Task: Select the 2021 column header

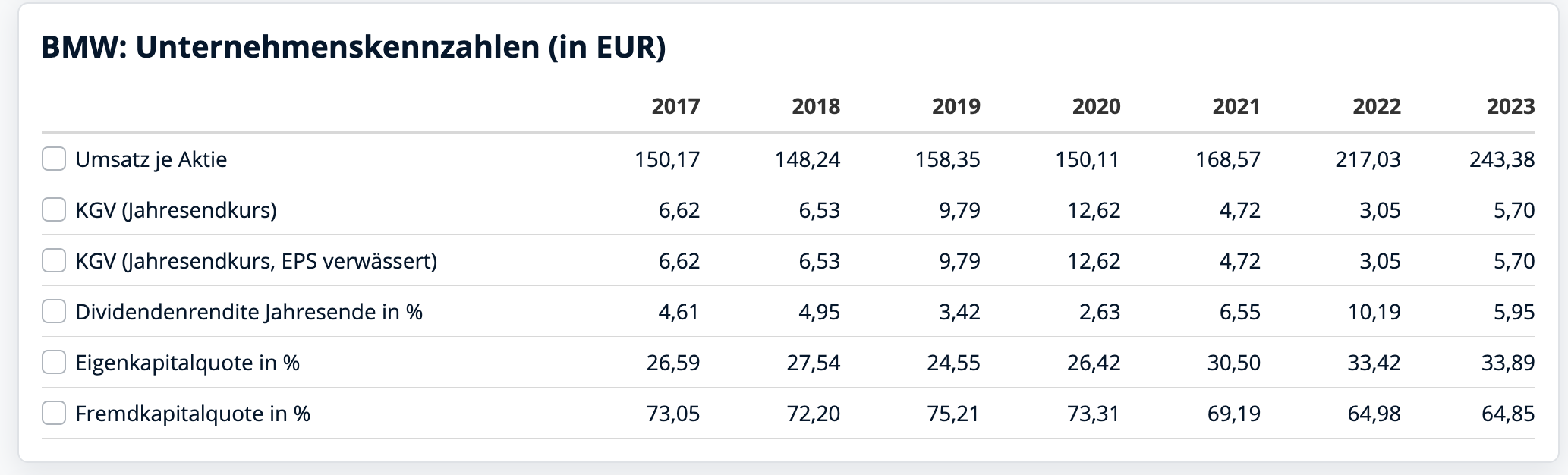Action: coord(1236,106)
